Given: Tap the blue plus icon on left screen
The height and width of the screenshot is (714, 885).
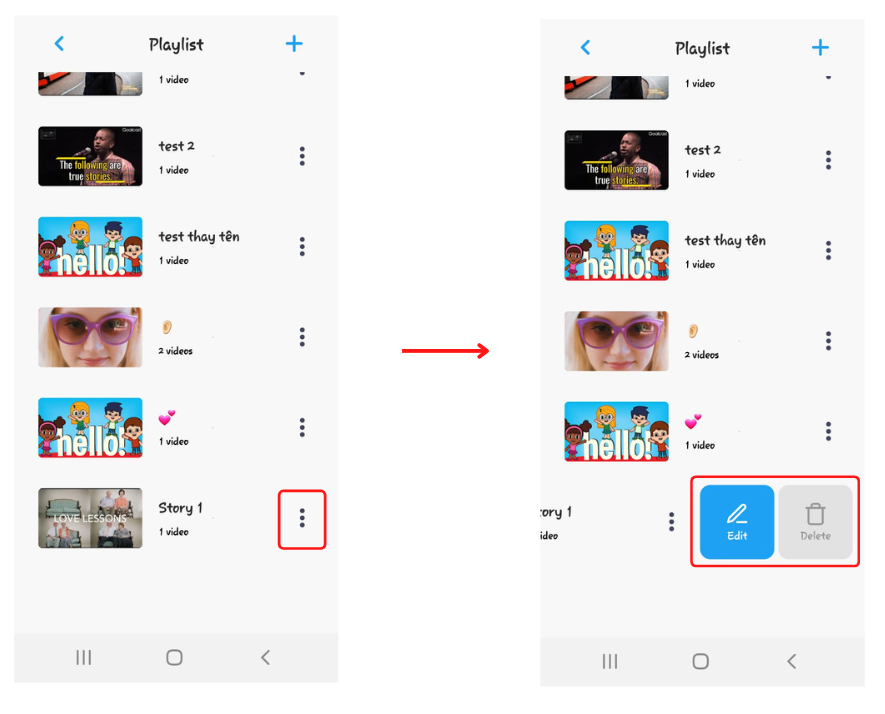Looking at the screenshot, I should (x=294, y=43).
